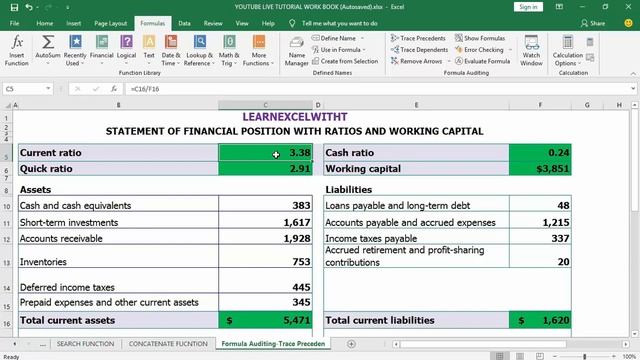Expand the Define Name dropdown arrow
This screenshot has width=640, height=360.
(x=362, y=38)
